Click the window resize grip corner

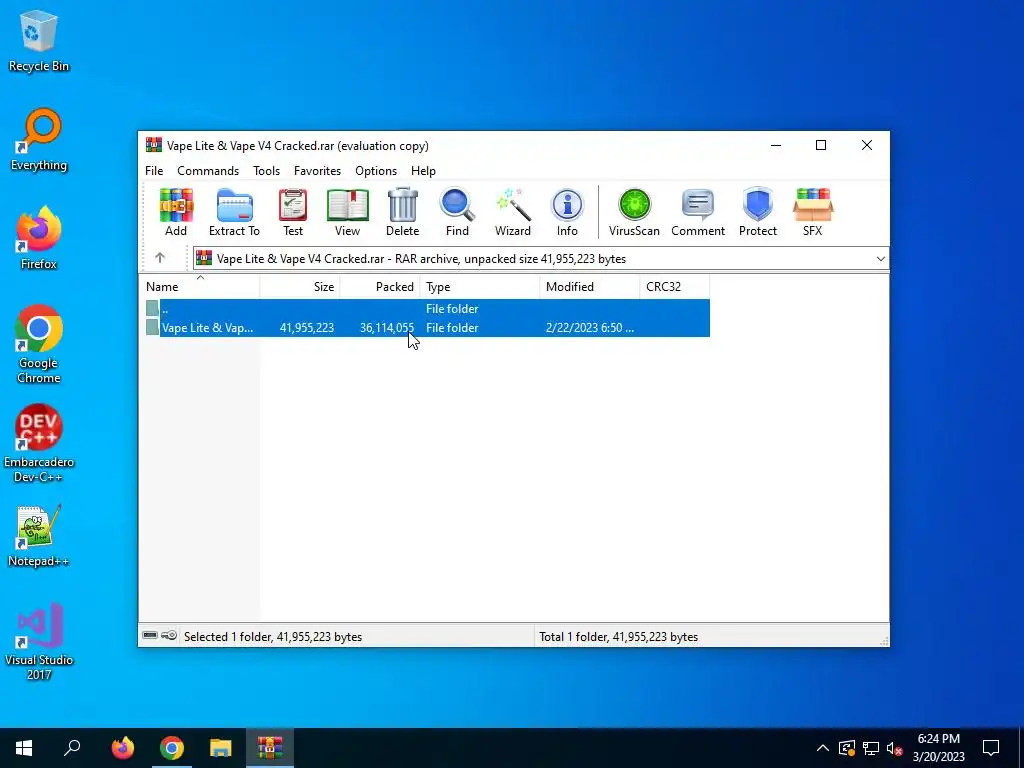click(884, 641)
